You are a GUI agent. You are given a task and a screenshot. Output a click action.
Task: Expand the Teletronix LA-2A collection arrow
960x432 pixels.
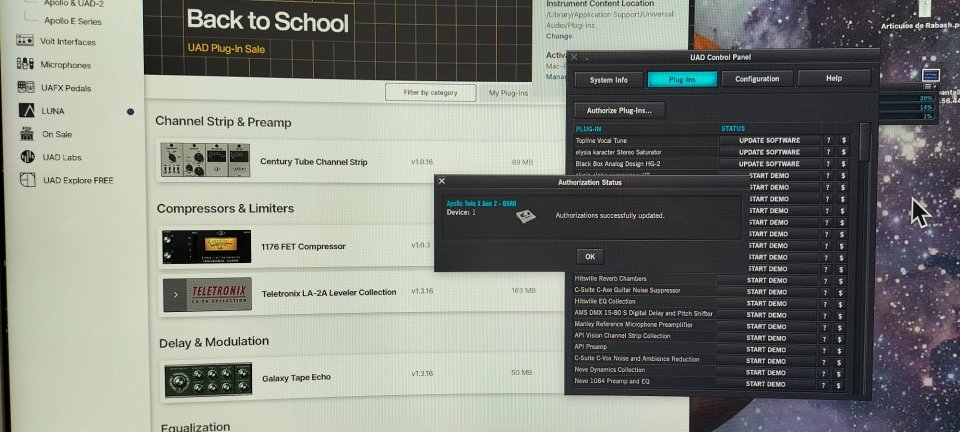(176, 294)
